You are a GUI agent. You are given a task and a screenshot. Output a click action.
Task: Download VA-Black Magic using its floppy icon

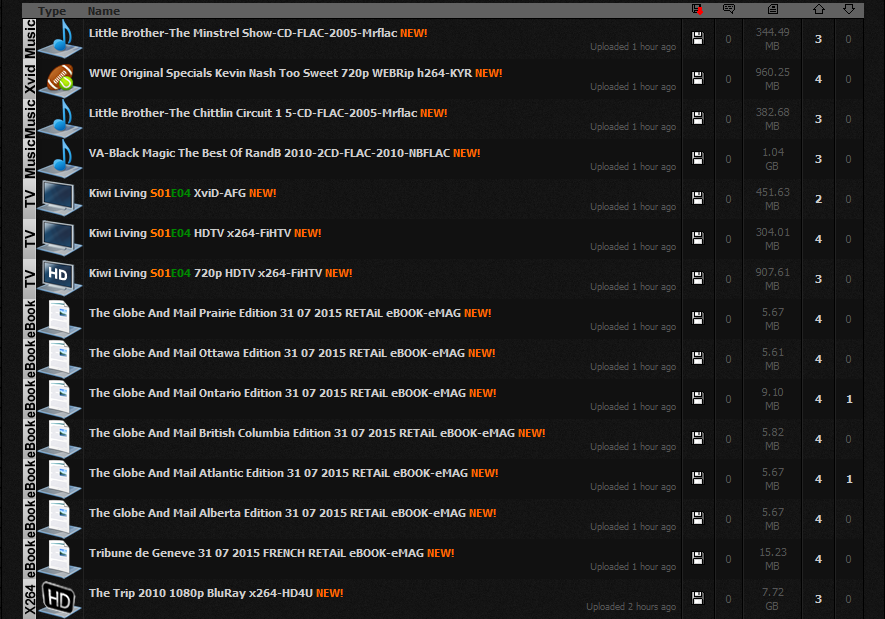pyautogui.click(x=698, y=158)
